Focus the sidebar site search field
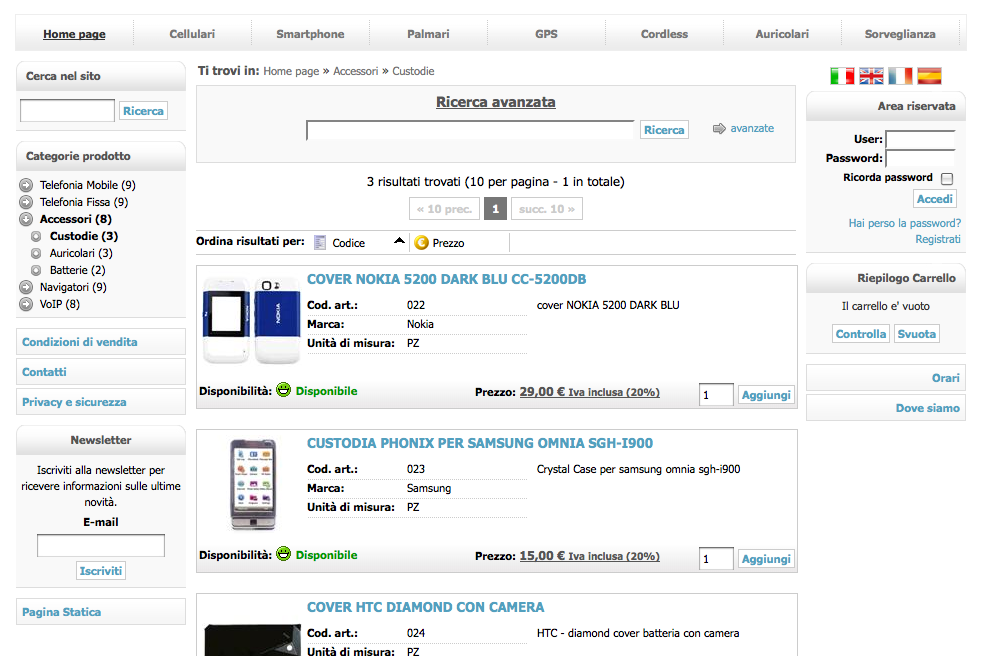Screen dimensions: 983x656 click(x=67, y=110)
